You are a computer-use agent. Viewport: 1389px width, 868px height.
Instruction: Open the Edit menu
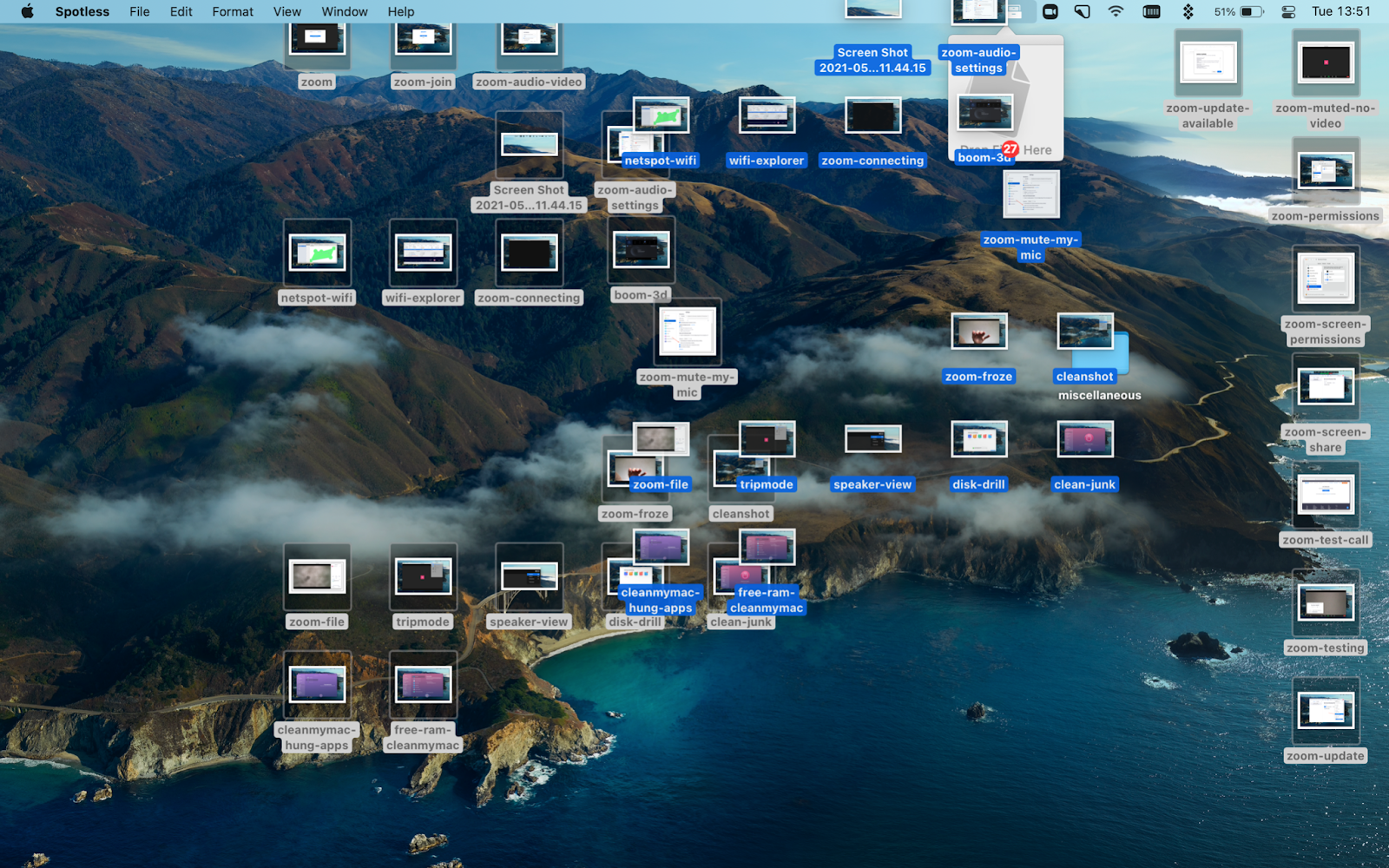[181, 11]
